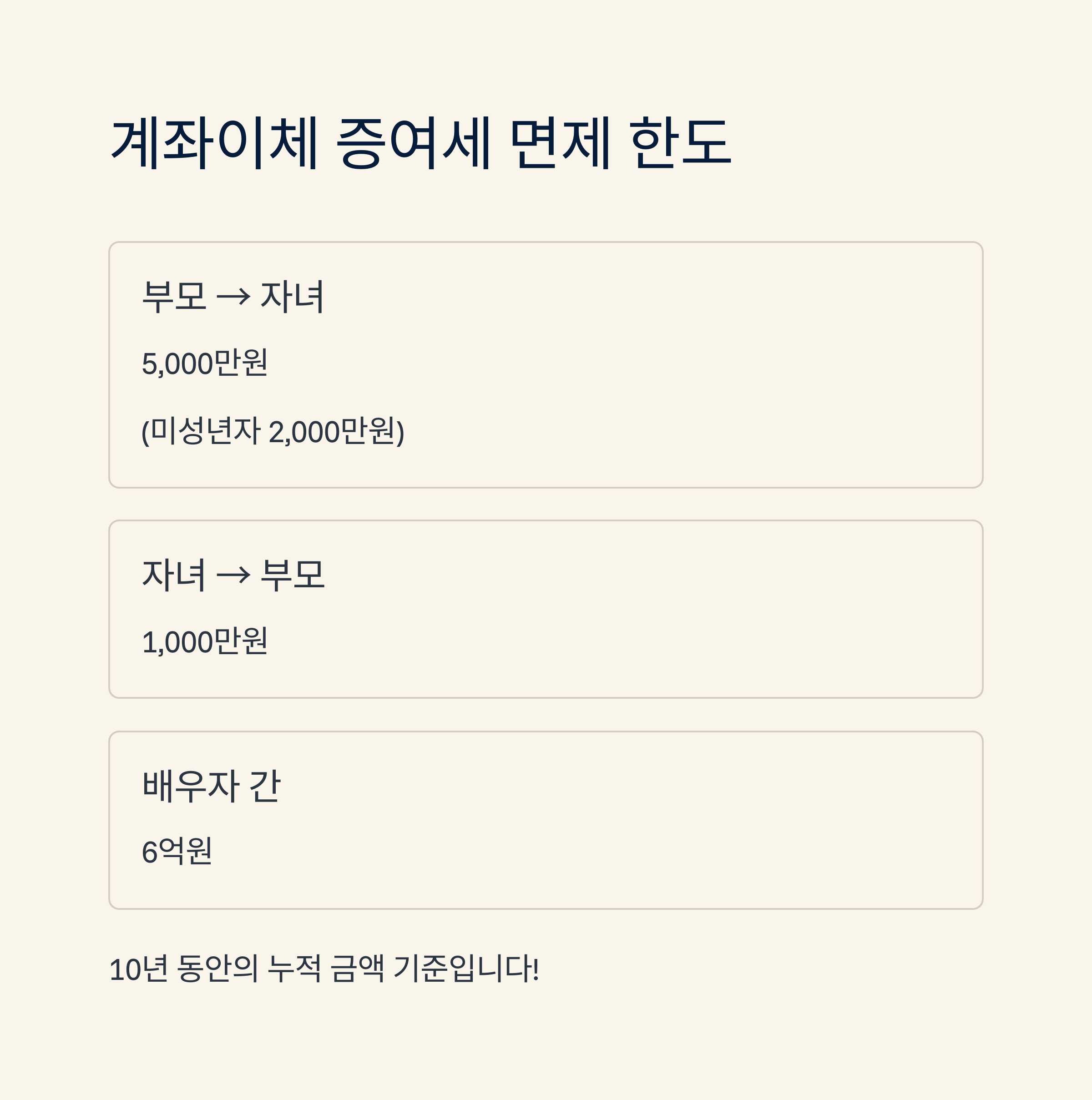Click 기준입니다! at the end of footer

click(x=466, y=969)
